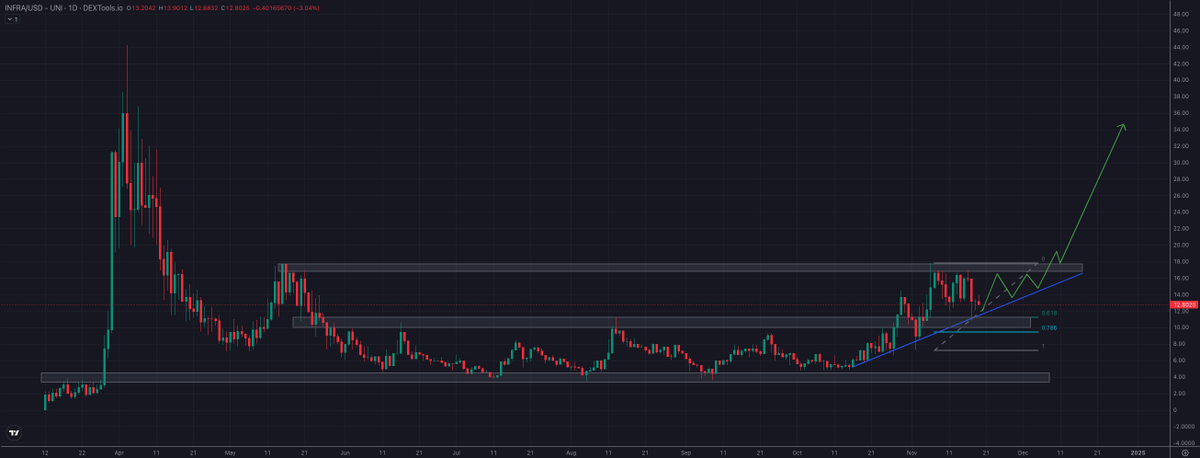The height and width of the screenshot is (458, 1200).
Task: Click the 4.00 price axis label
Action: pyautogui.click(x=1181, y=376)
